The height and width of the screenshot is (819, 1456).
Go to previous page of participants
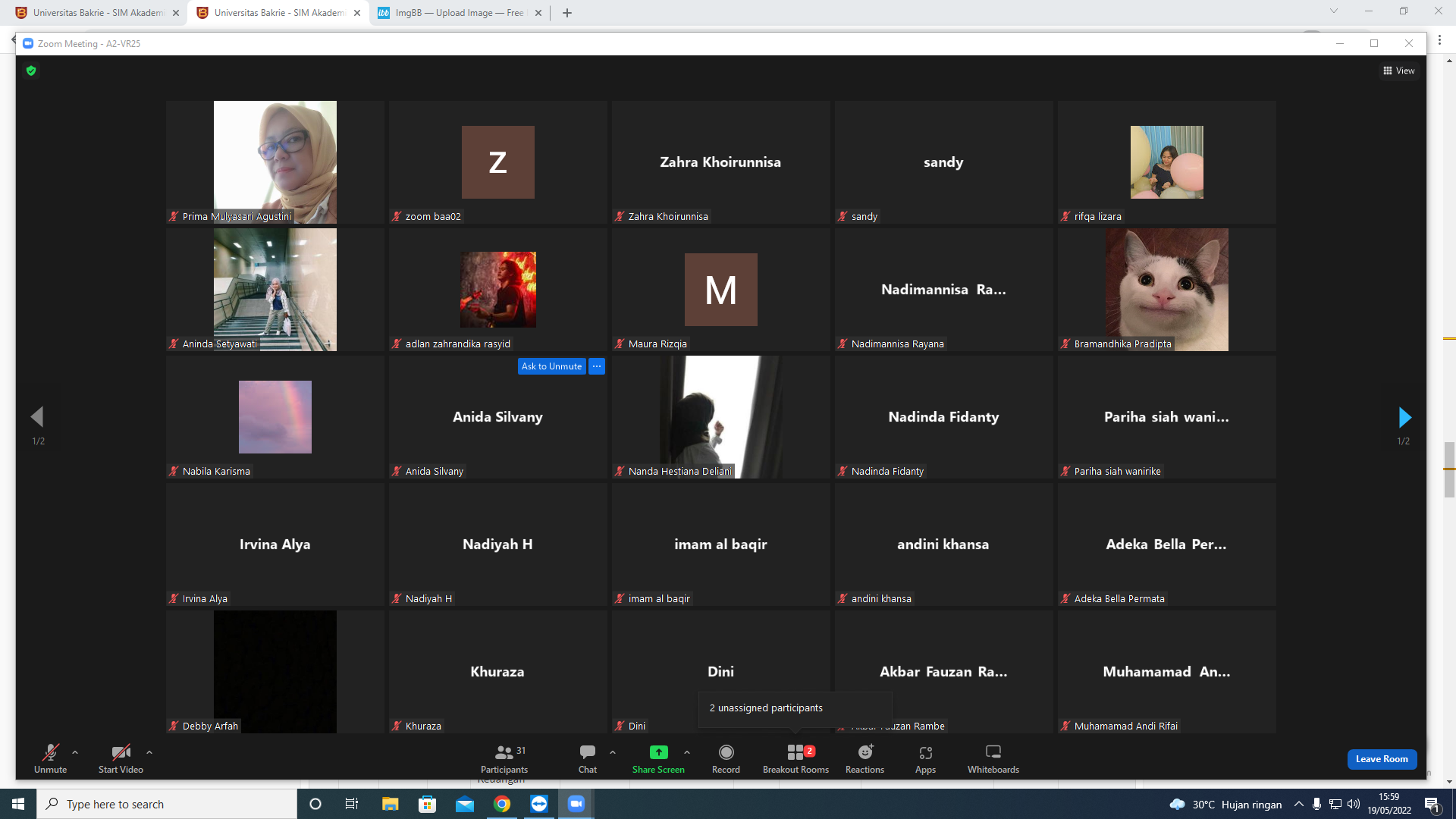pos(37,416)
